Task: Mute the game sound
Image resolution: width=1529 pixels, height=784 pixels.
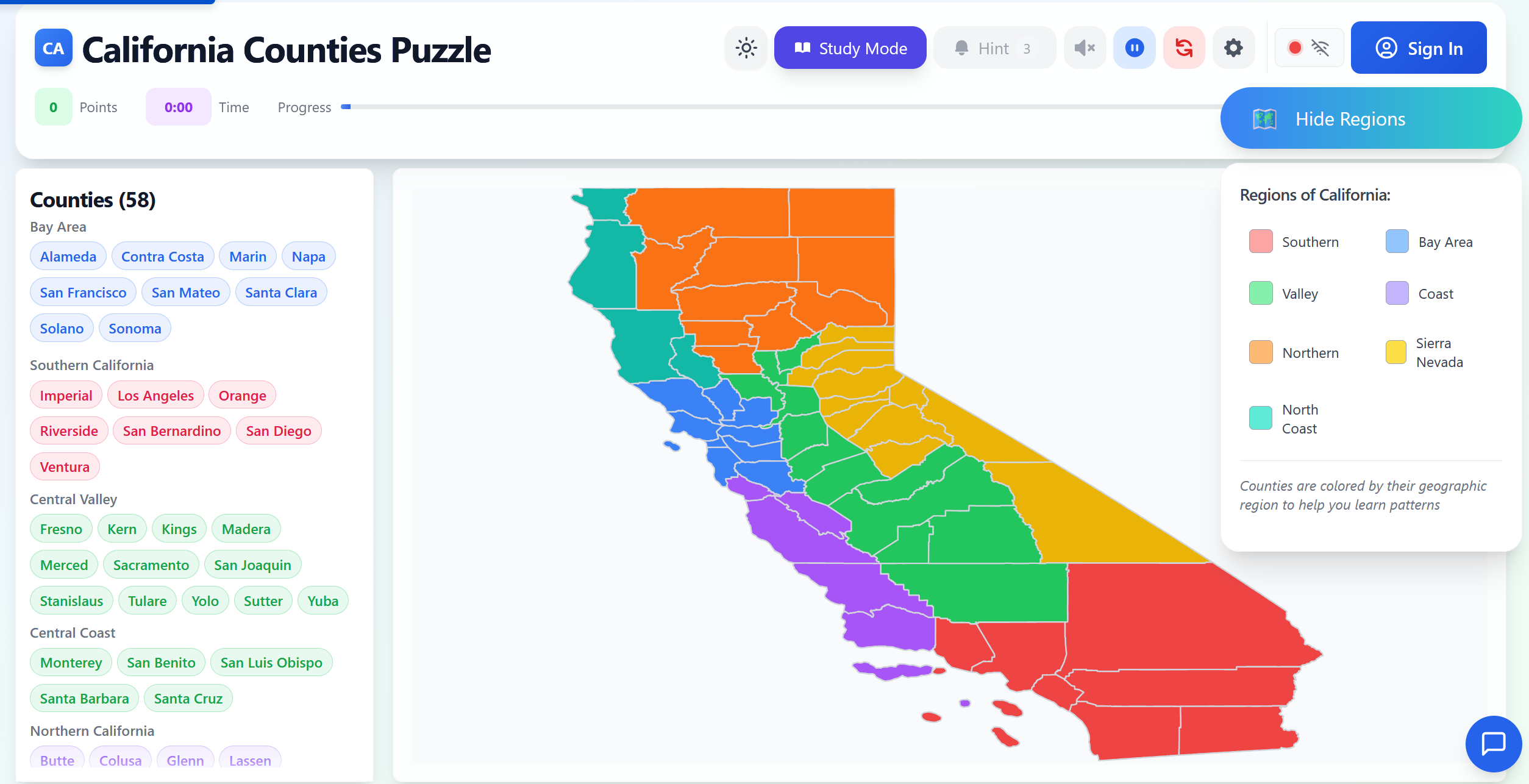Action: click(x=1085, y=48)
